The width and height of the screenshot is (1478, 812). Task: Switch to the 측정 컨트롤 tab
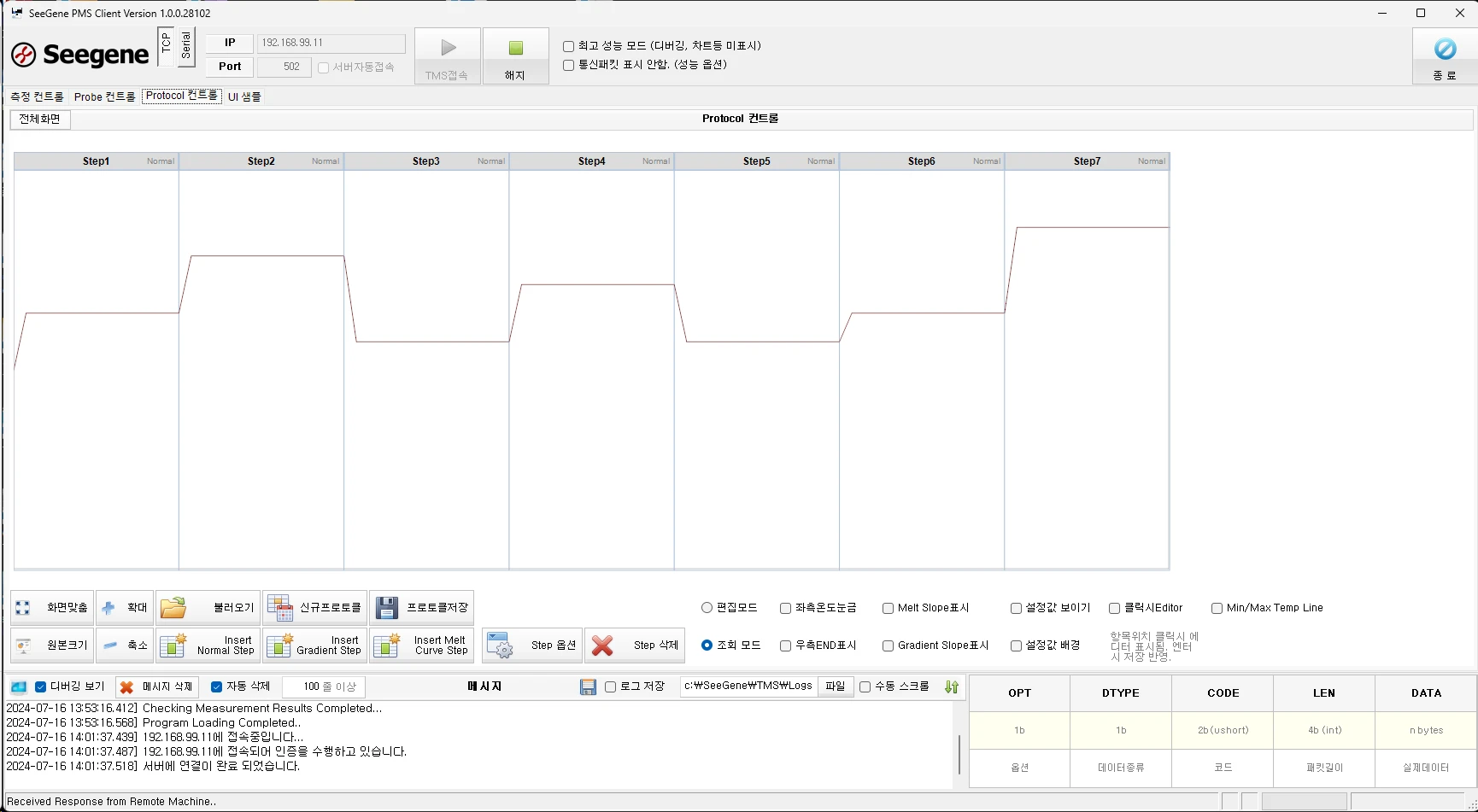pos(37,96)
